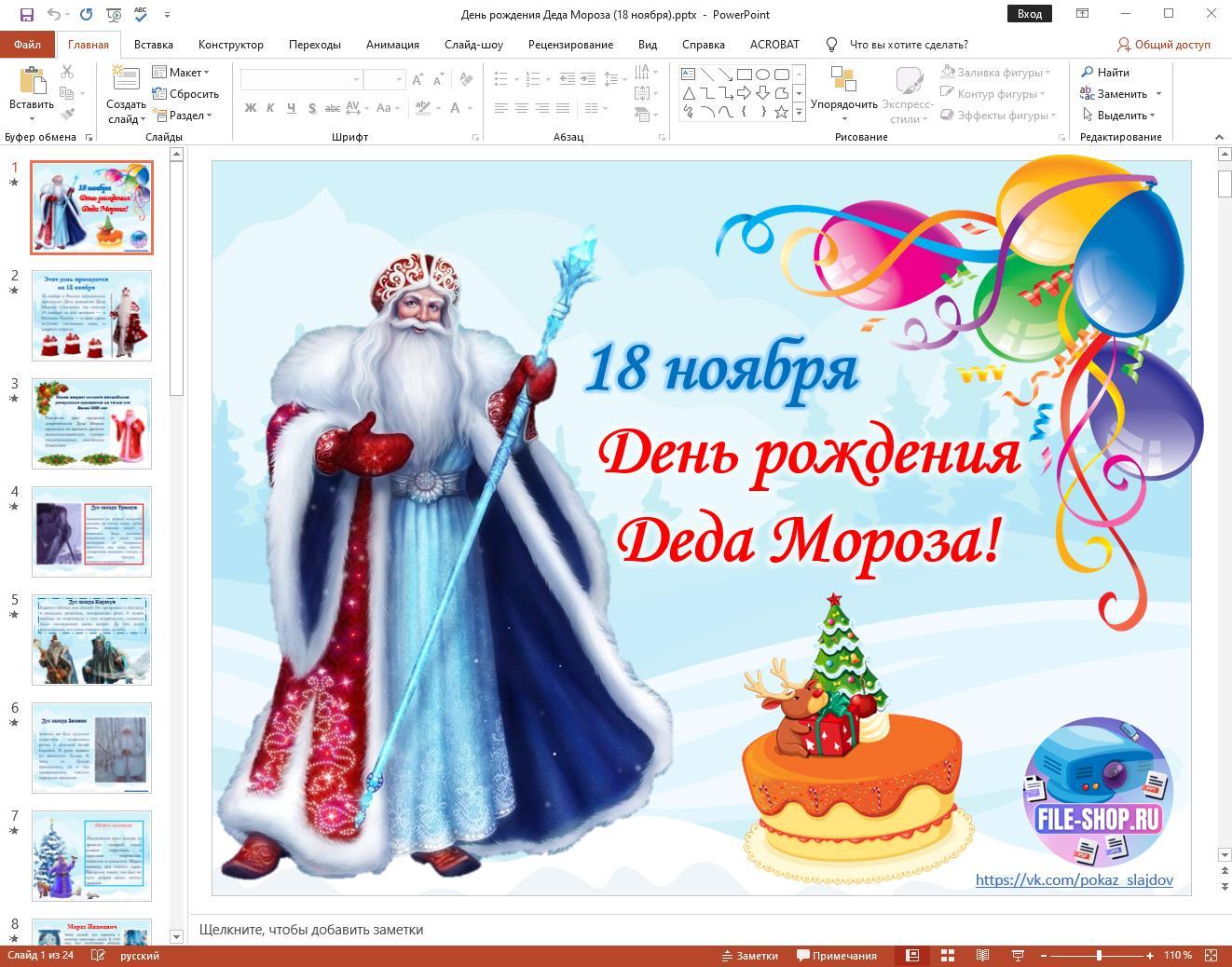Viewport: 1232px width, 967px height.
Task: Open the font size combo box
Action: [384, 79]
